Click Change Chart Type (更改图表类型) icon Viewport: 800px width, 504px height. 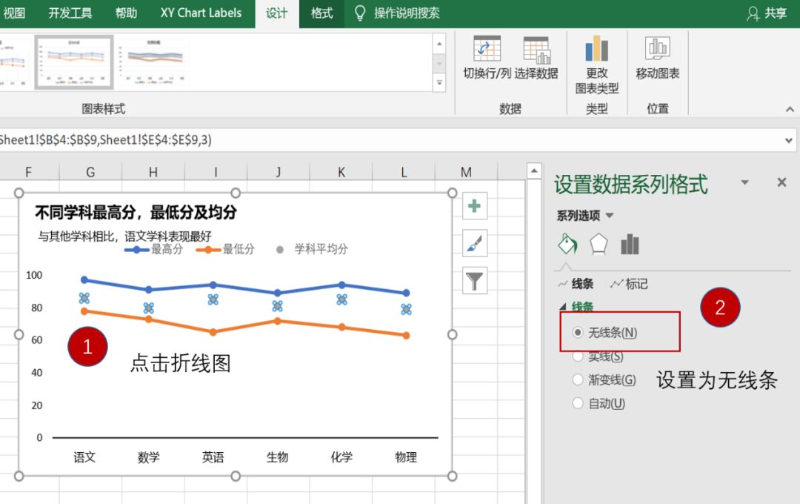point(597,50)
